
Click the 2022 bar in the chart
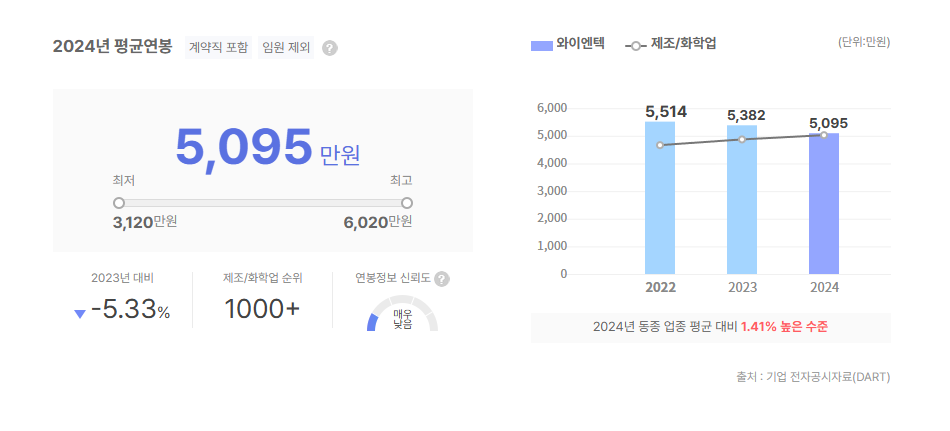660,198
